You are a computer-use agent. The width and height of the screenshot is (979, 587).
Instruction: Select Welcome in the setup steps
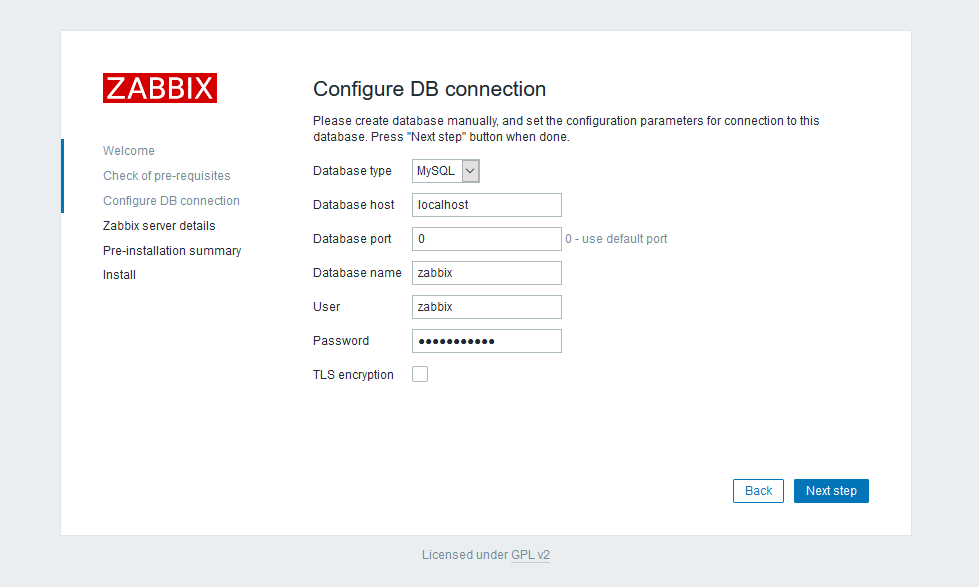[x=129, y=150]
